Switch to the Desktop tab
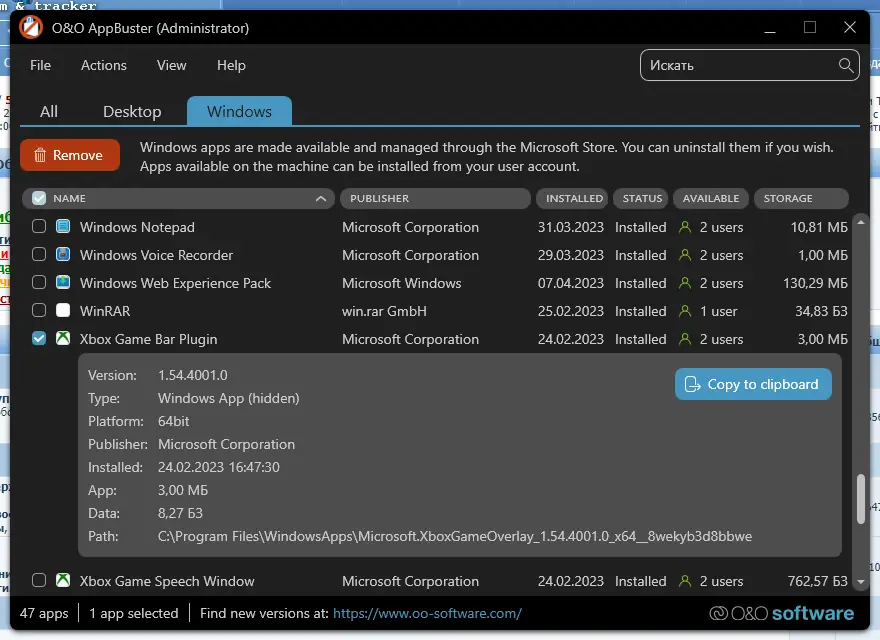The height and width of the screenshot is (640, 880). pos(132,111)
